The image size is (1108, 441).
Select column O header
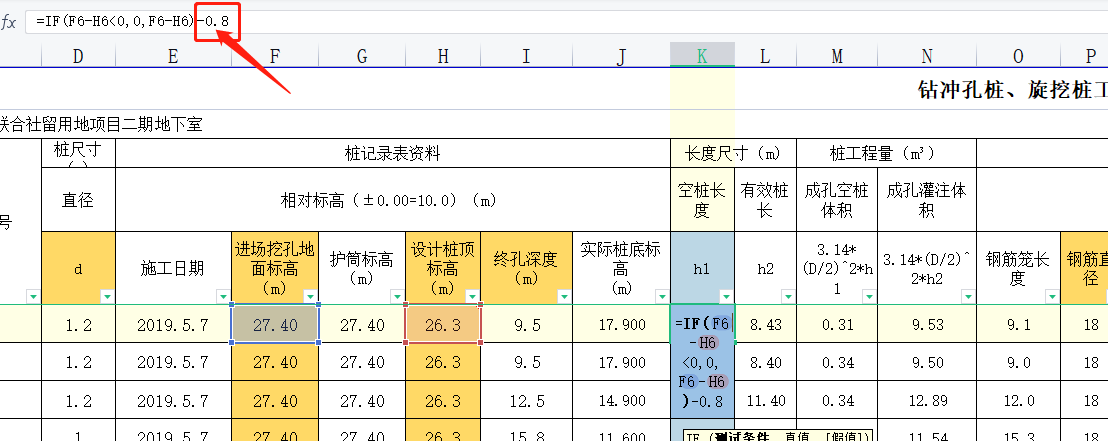pyautogui.click(x=1018, y=56)
